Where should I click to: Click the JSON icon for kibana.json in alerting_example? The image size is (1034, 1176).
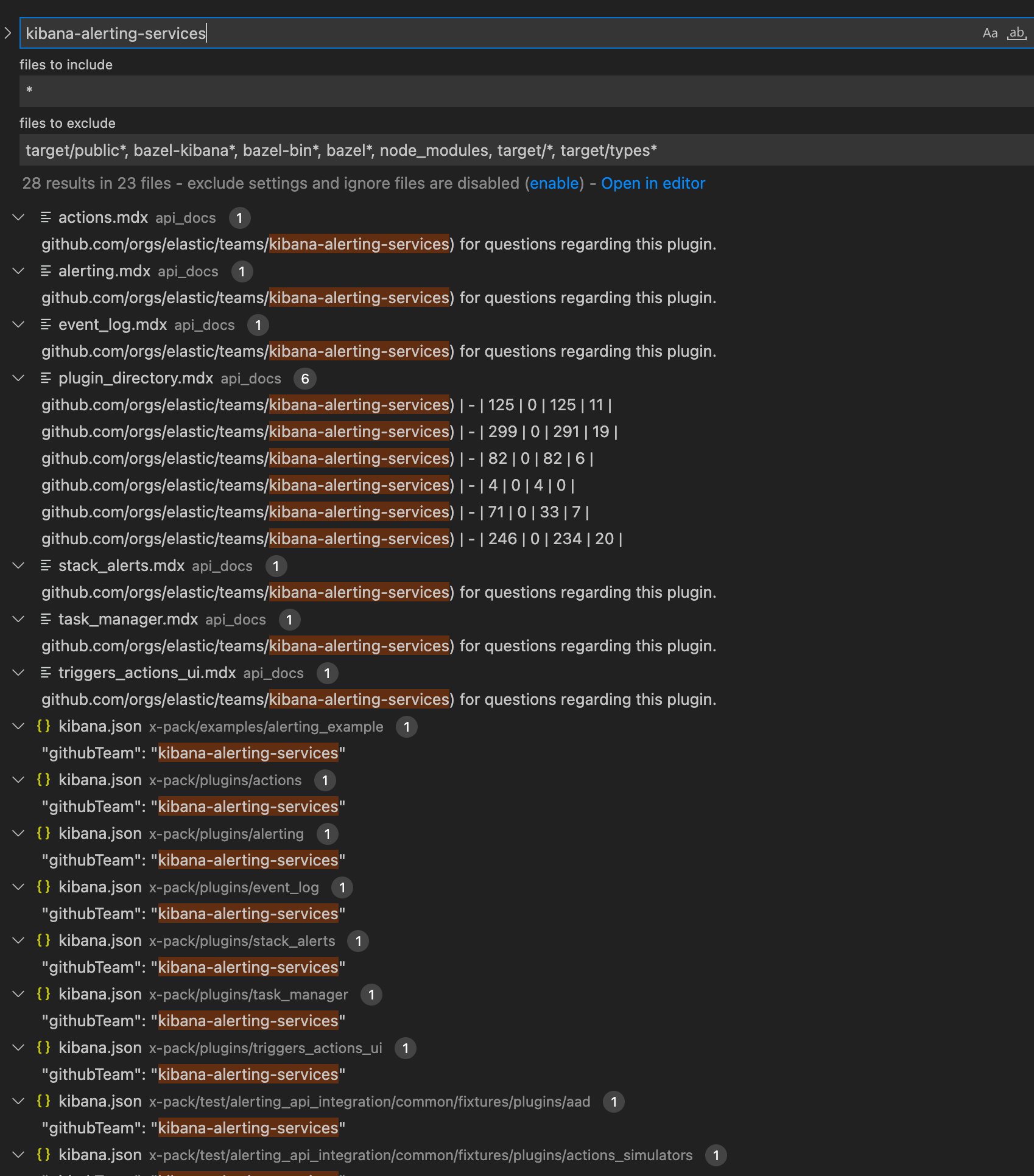(43, 726)
